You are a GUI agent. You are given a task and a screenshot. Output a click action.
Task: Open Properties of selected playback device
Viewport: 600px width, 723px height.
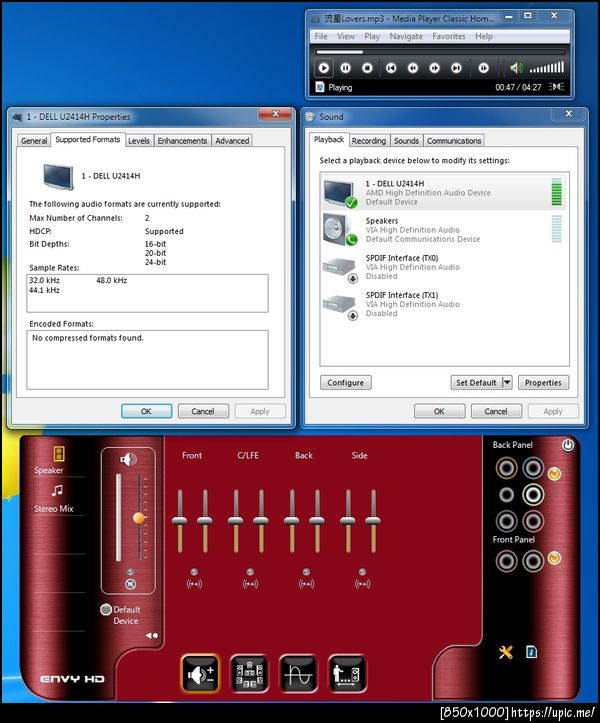pyautogui.click(x=543, y=383)
